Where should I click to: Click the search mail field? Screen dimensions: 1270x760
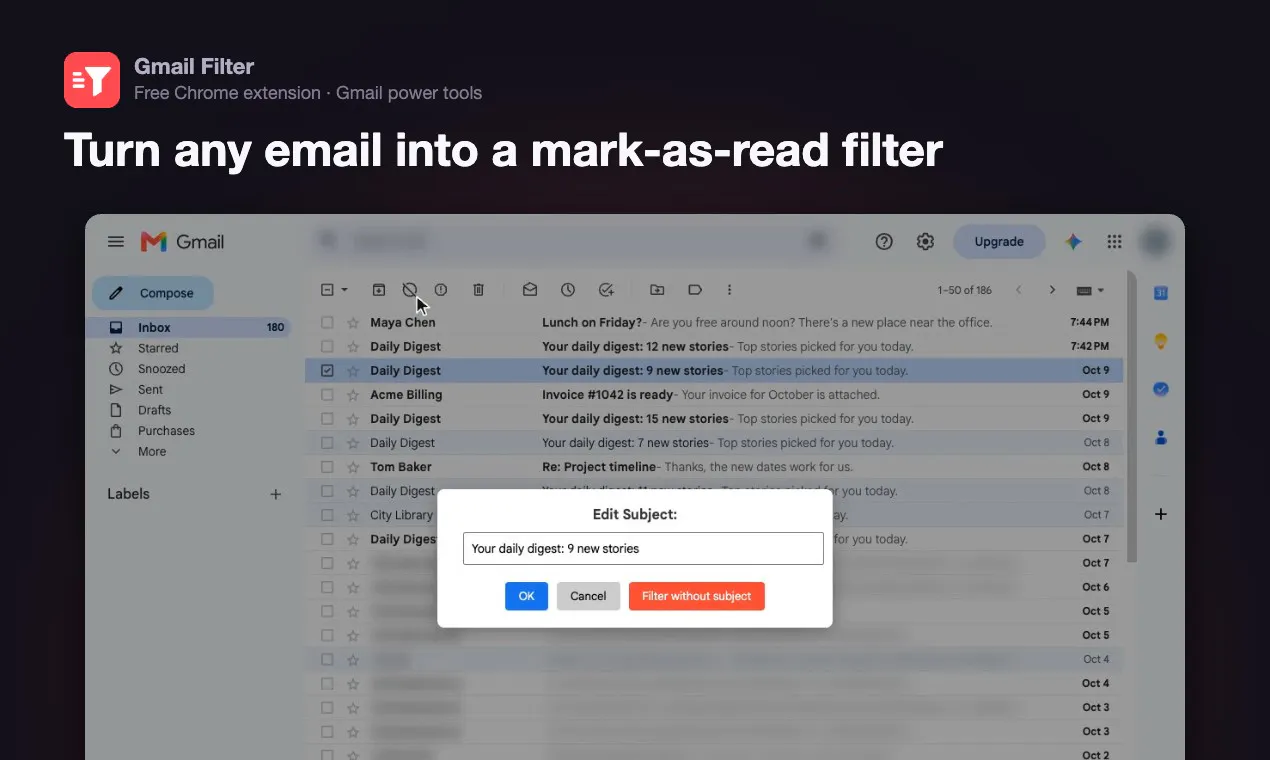click(572, 242)
